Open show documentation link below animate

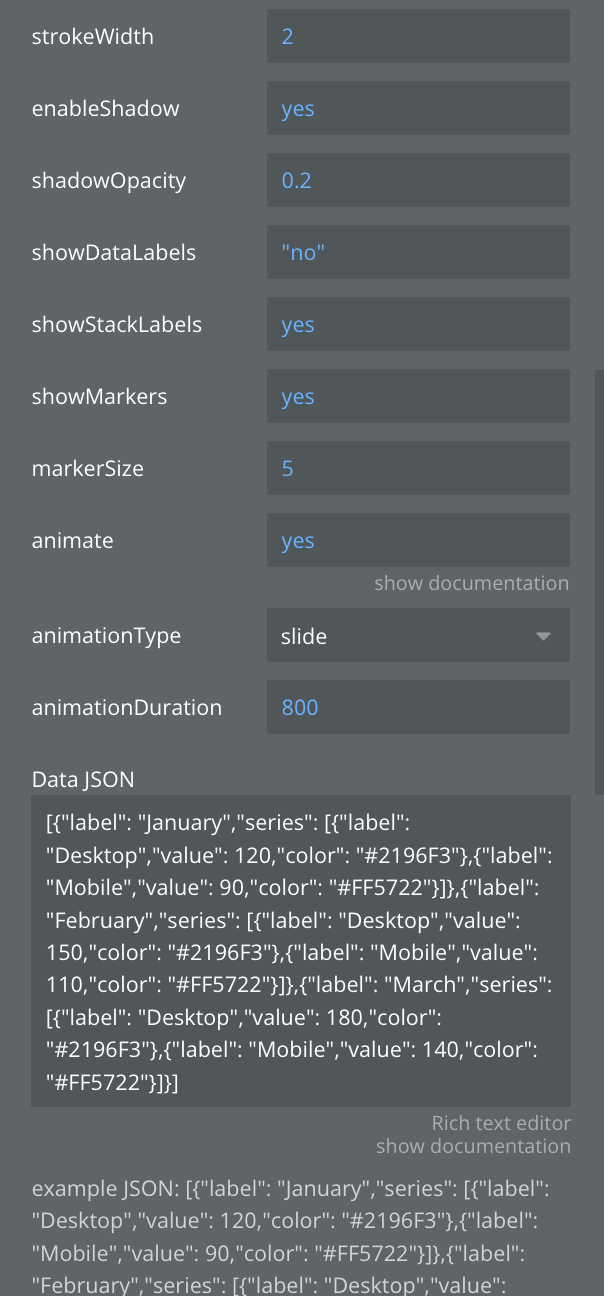(x=471, y=583)
